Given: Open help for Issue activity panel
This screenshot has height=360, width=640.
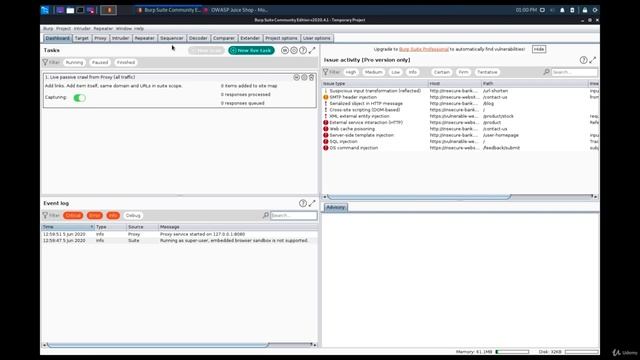Looking at the screenshot, I should point(584,60).
